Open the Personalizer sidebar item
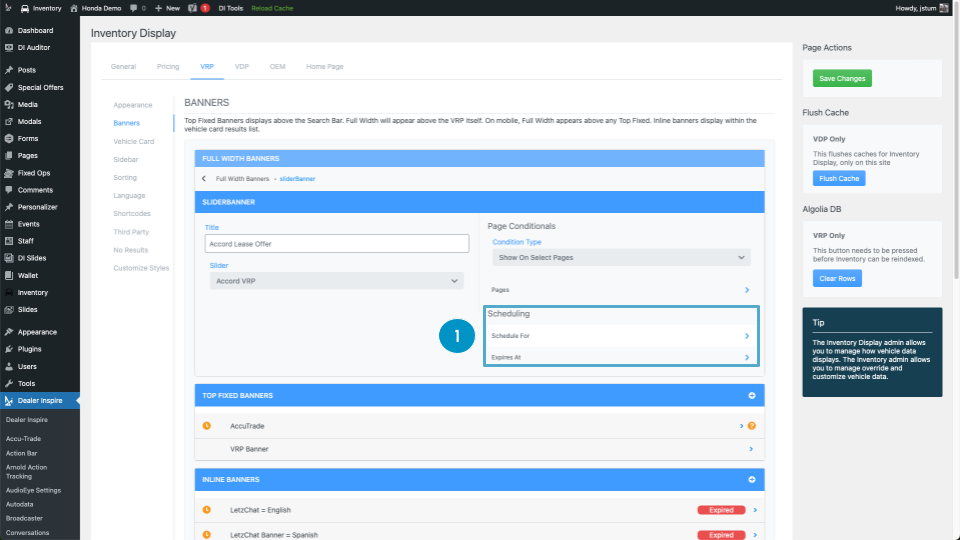Screen dimensions: 960x540 tap(37, 207)
